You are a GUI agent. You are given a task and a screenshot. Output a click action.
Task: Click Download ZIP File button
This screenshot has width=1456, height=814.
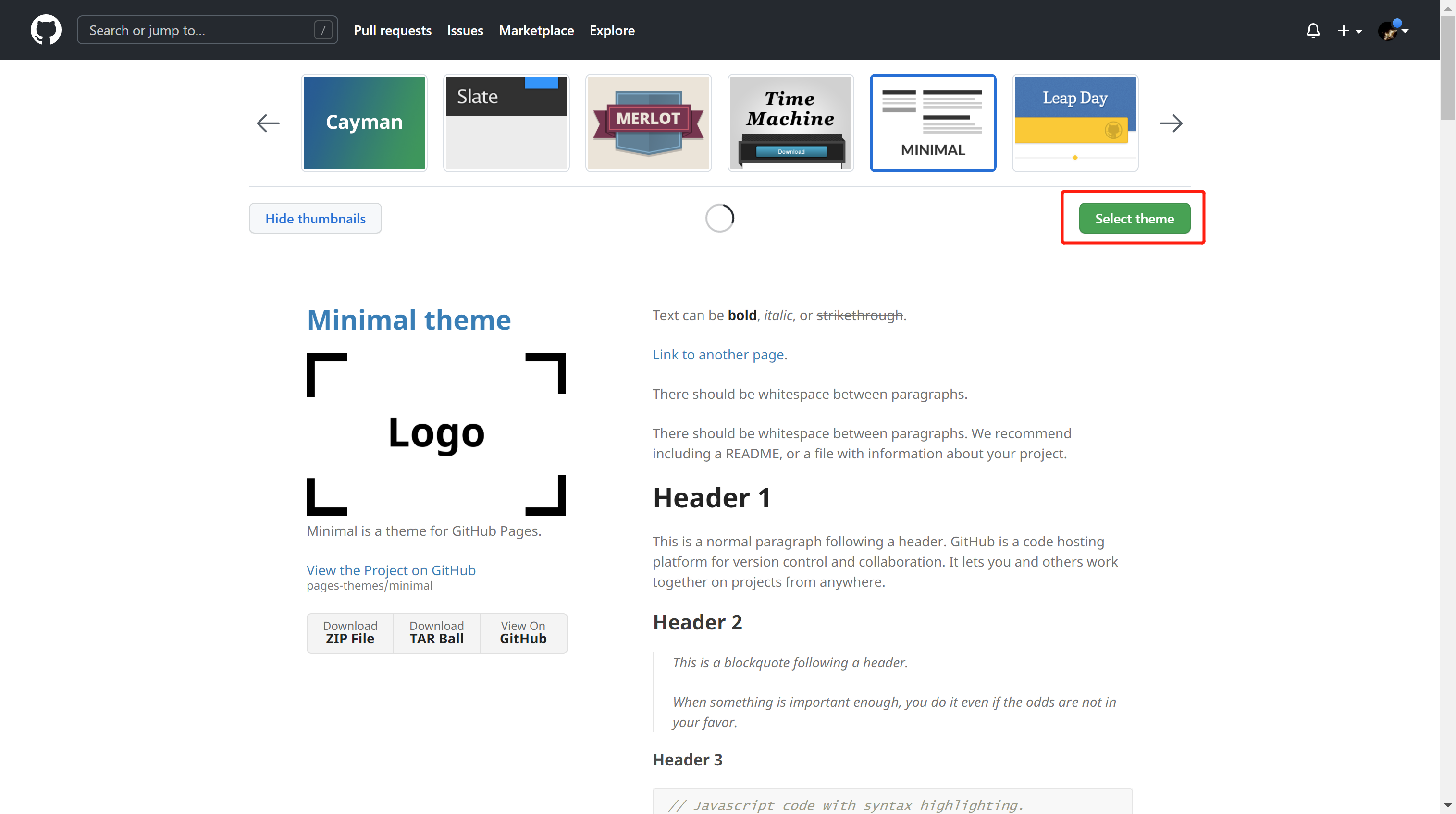pyautogui.click(x=350, y=632)
